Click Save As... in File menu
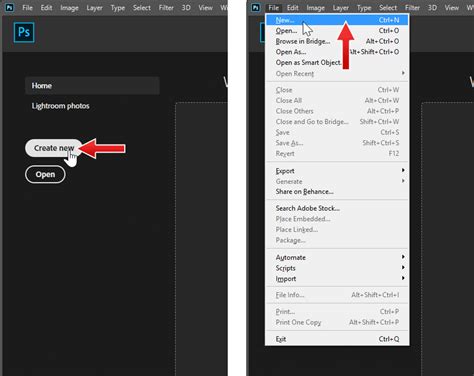 (337, 143)
